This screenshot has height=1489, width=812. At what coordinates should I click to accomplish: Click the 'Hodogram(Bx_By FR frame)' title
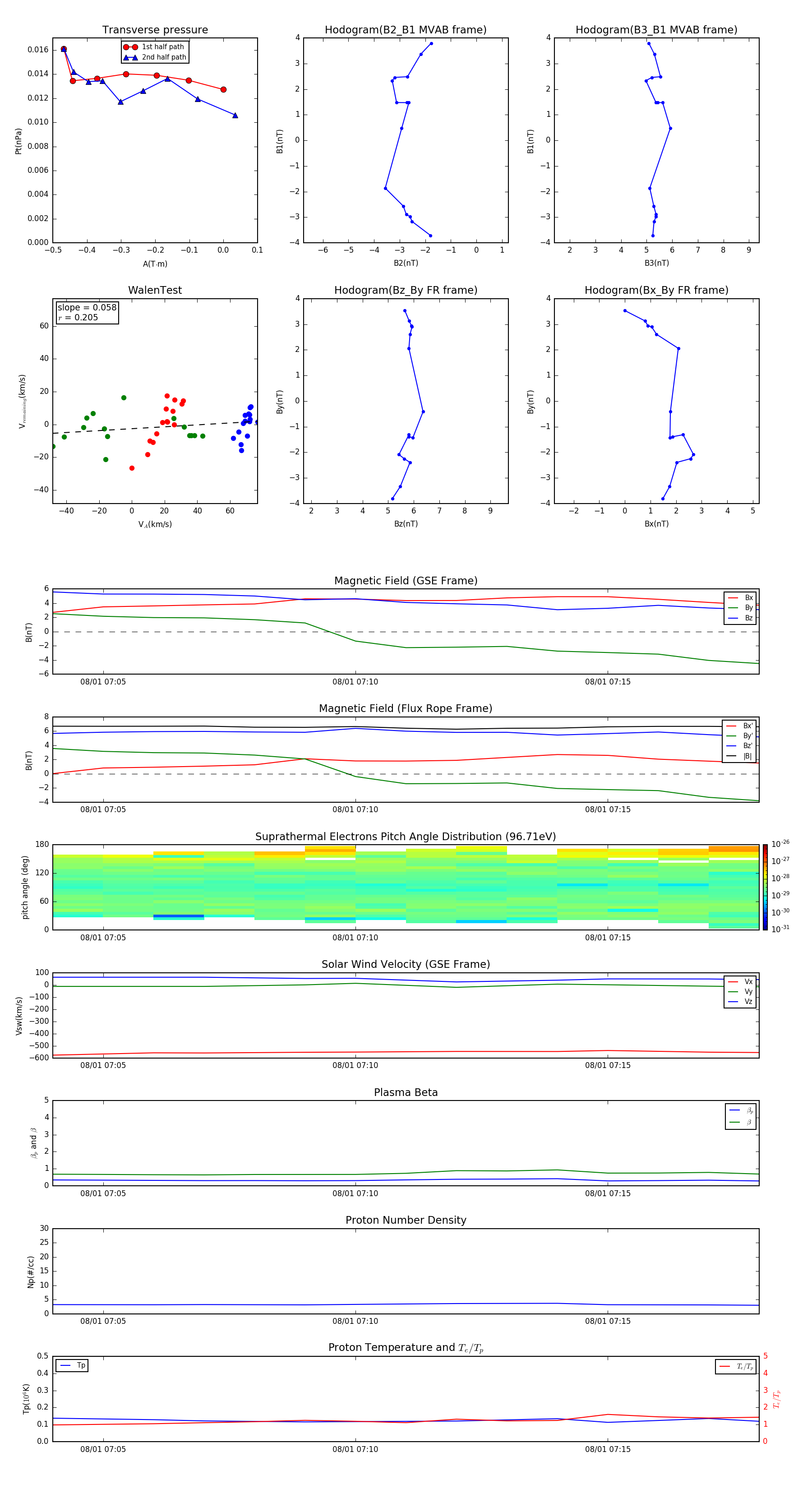pos(656,290)
